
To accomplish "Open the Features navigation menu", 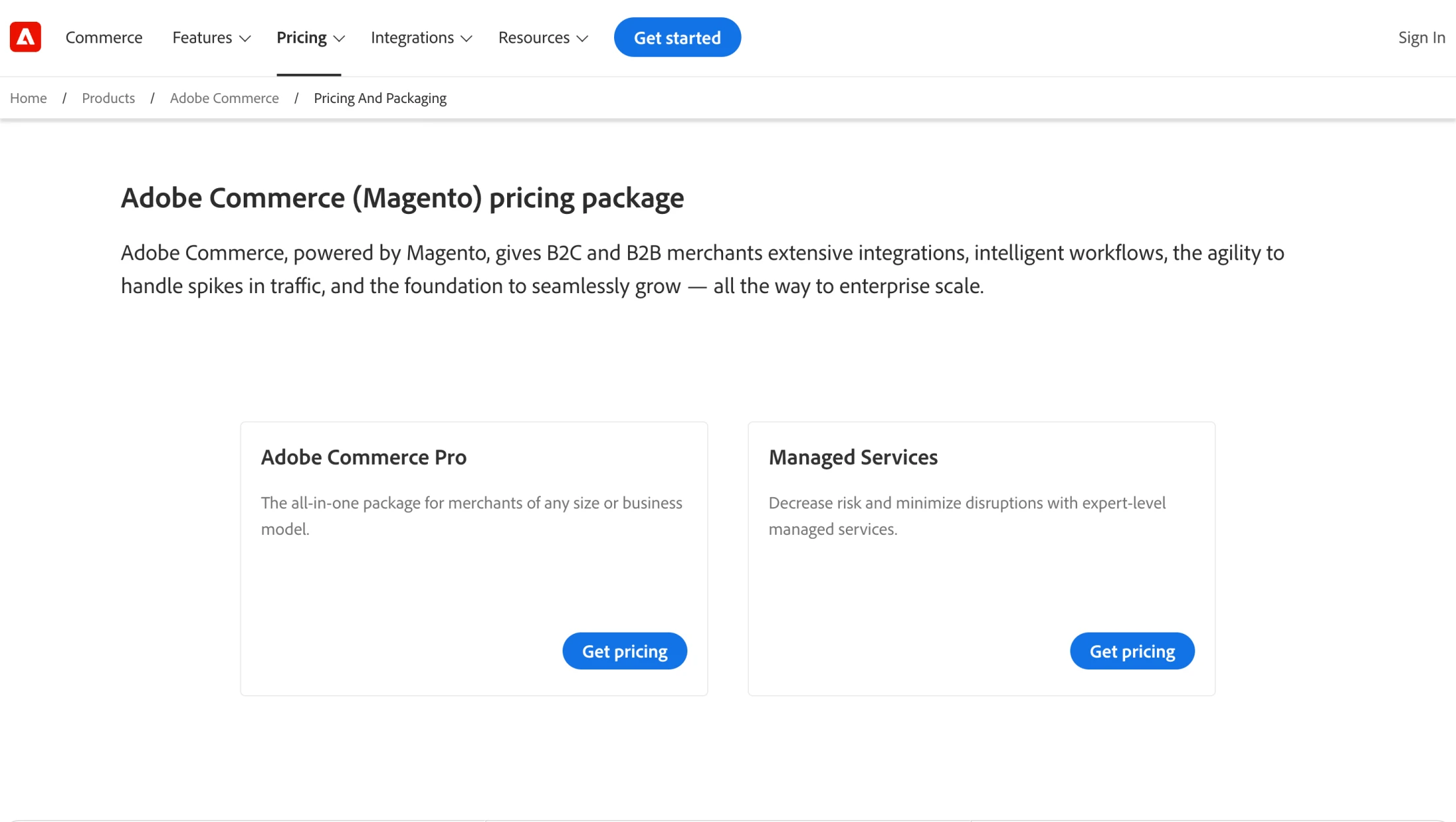I will 202,38.
